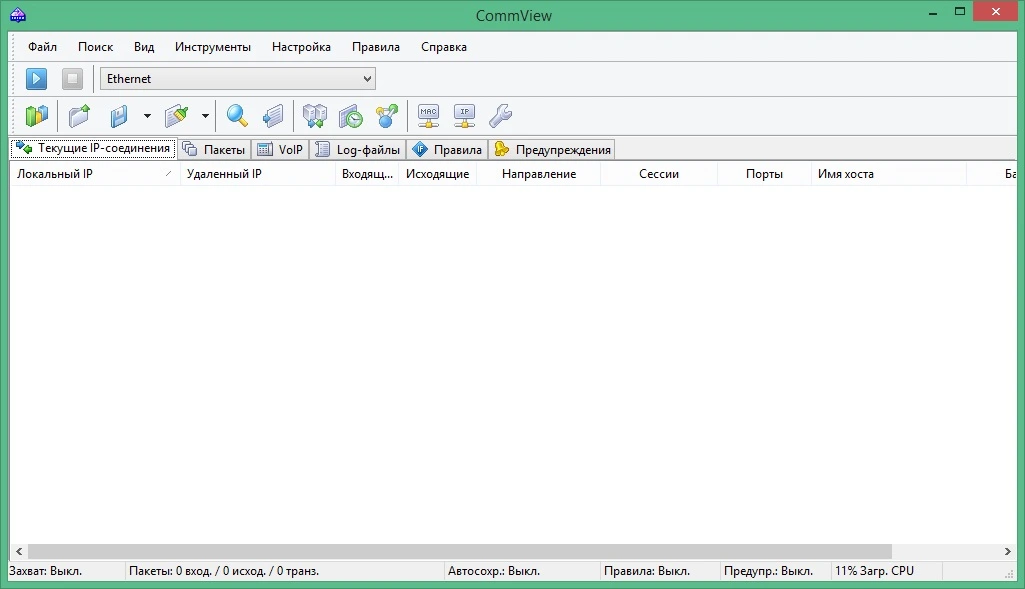
Task: Click the save diskette icon
Action: [119, 116]
